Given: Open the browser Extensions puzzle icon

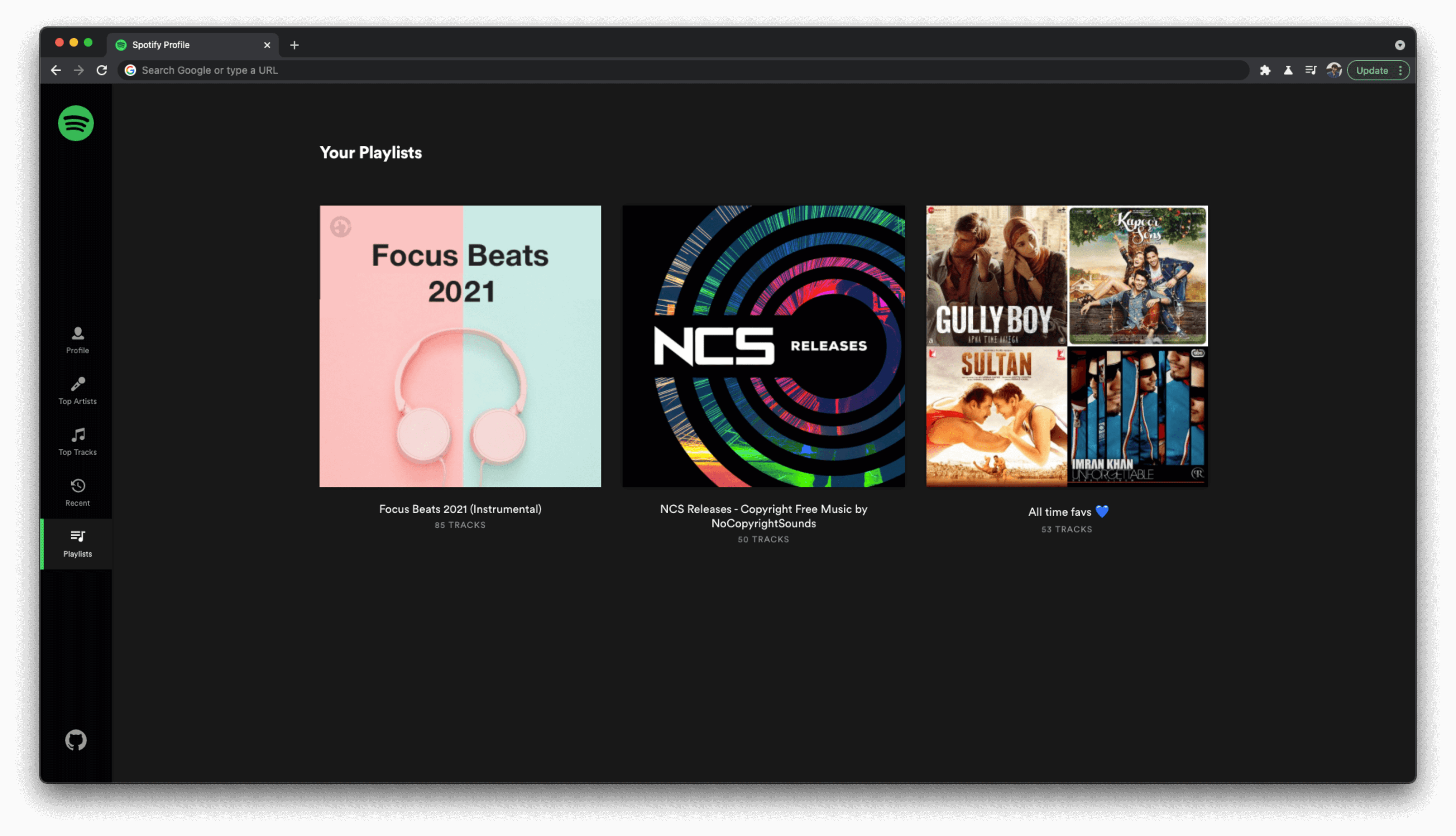Looking at the screenshot, I should [1265, 70].
